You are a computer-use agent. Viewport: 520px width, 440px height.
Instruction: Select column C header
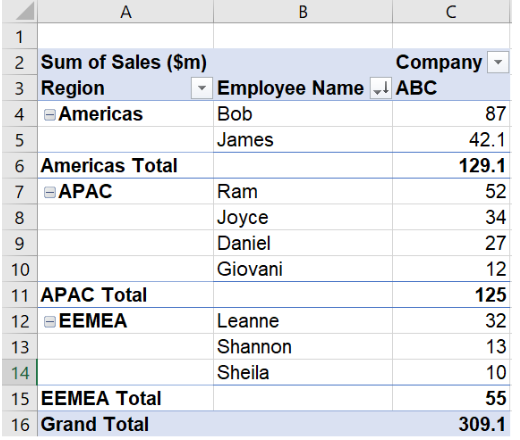pos(451,11)
